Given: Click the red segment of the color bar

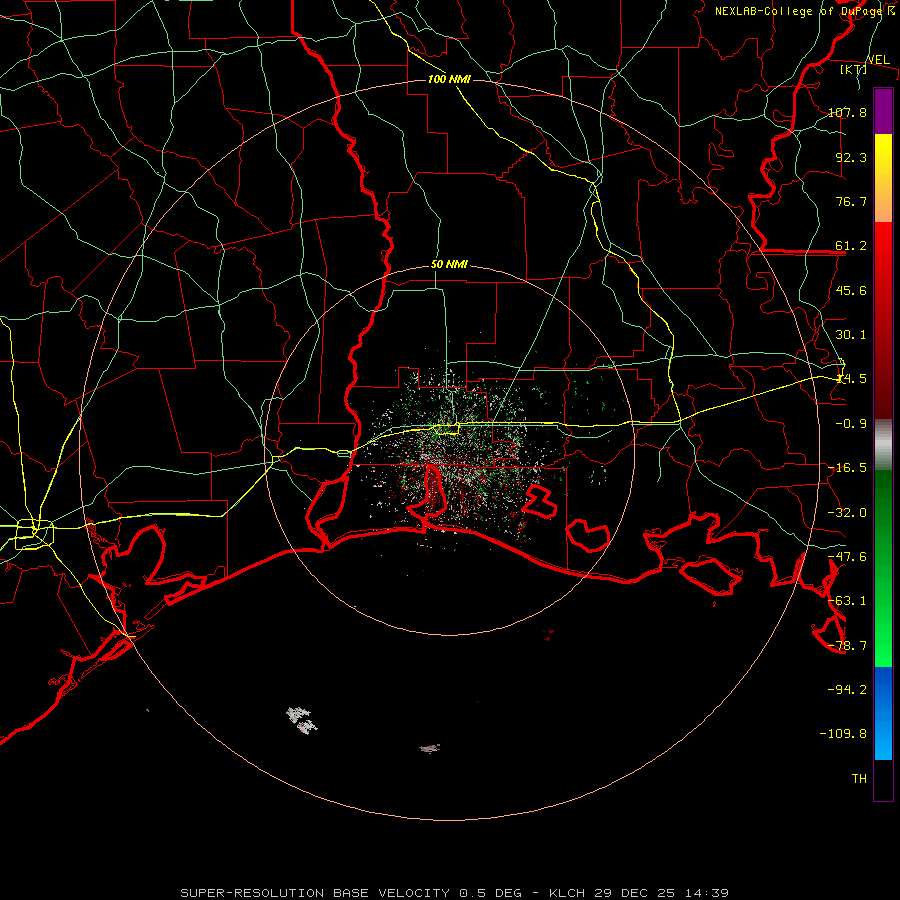Looking at the screenshot, I should point(883,320).
